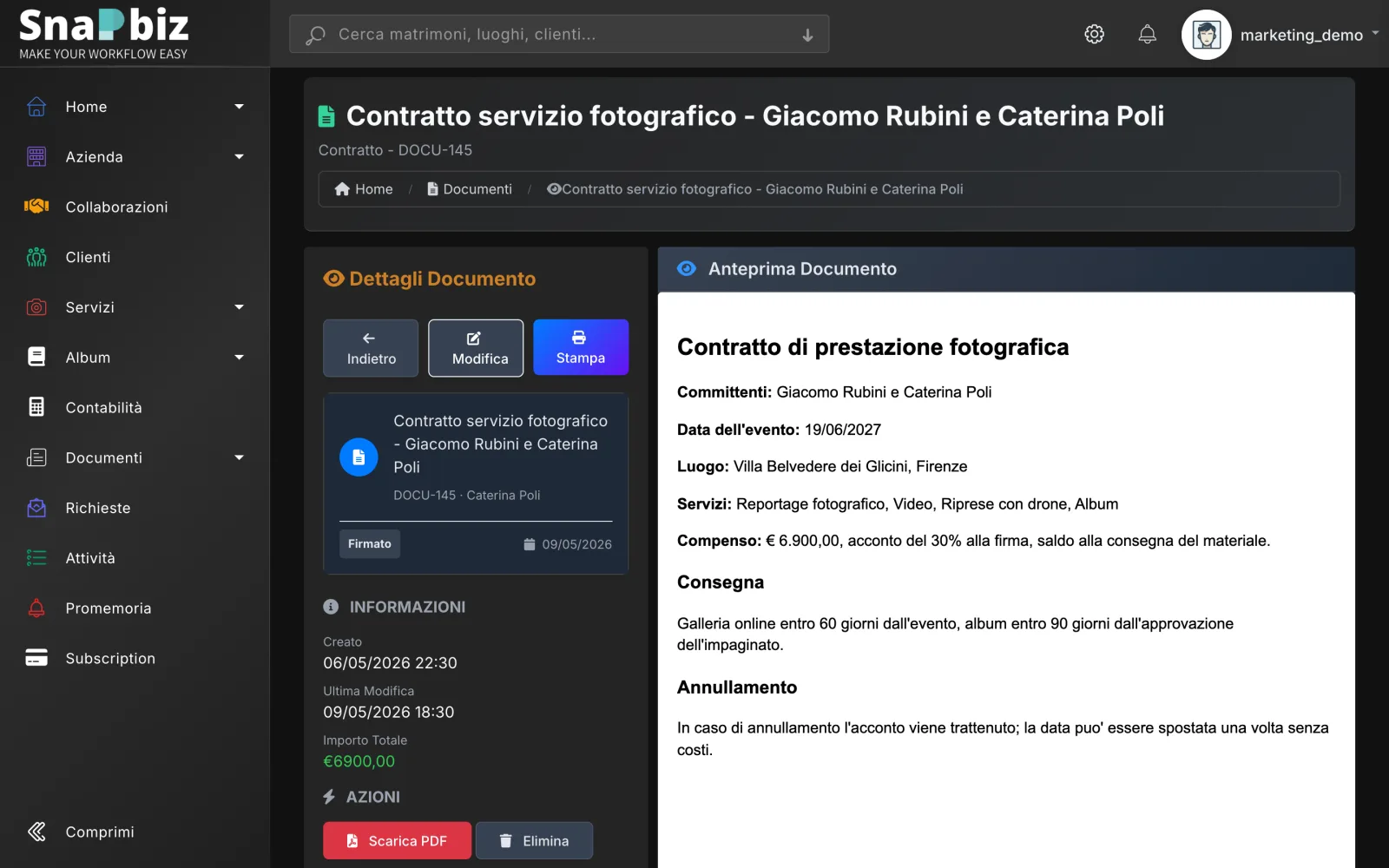Click the Anteprima Documento eye icon
This screenshot has height=868, width=1389.
point(687,269)
